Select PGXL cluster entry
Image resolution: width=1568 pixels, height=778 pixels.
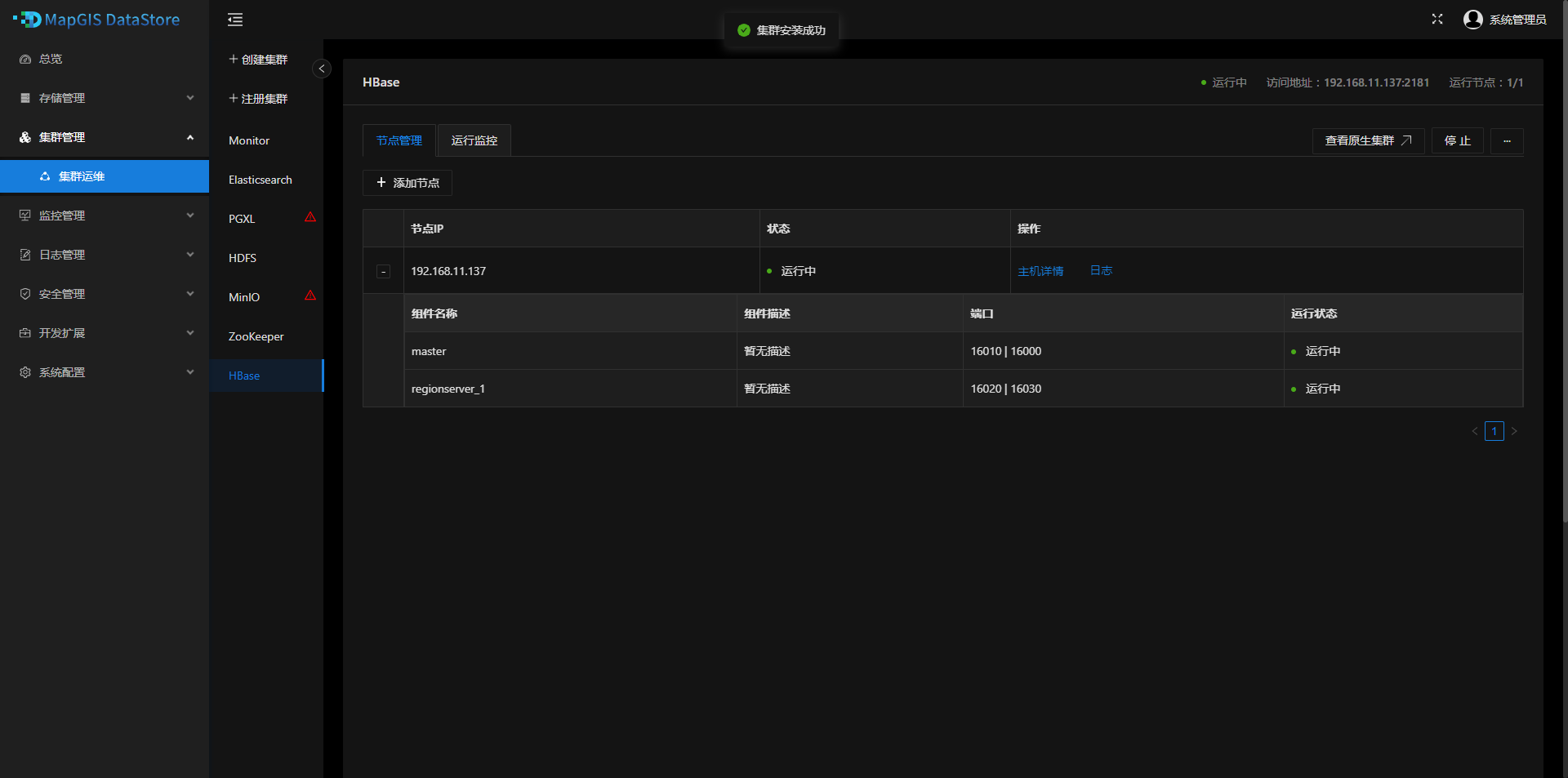pyautogui.click(x=266, y=219)
